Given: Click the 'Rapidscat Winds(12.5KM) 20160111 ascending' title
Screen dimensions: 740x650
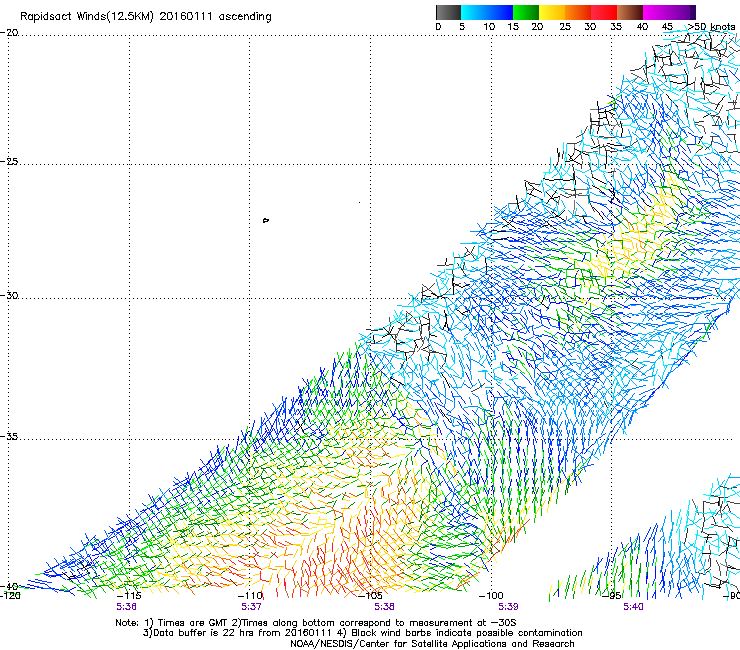Looking at the screenshot, I should coord(146,17).
